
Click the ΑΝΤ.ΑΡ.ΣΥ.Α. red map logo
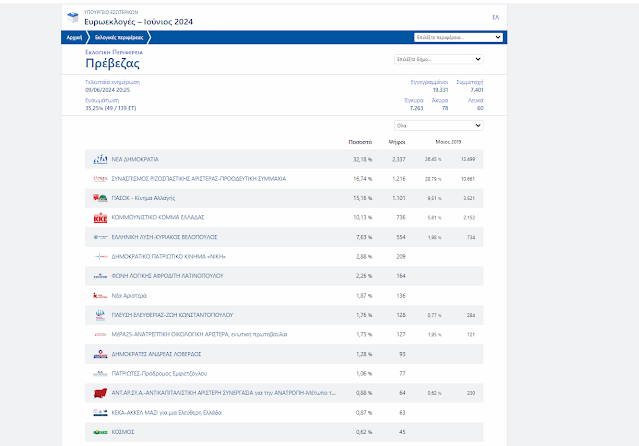(x=100, y=393)
